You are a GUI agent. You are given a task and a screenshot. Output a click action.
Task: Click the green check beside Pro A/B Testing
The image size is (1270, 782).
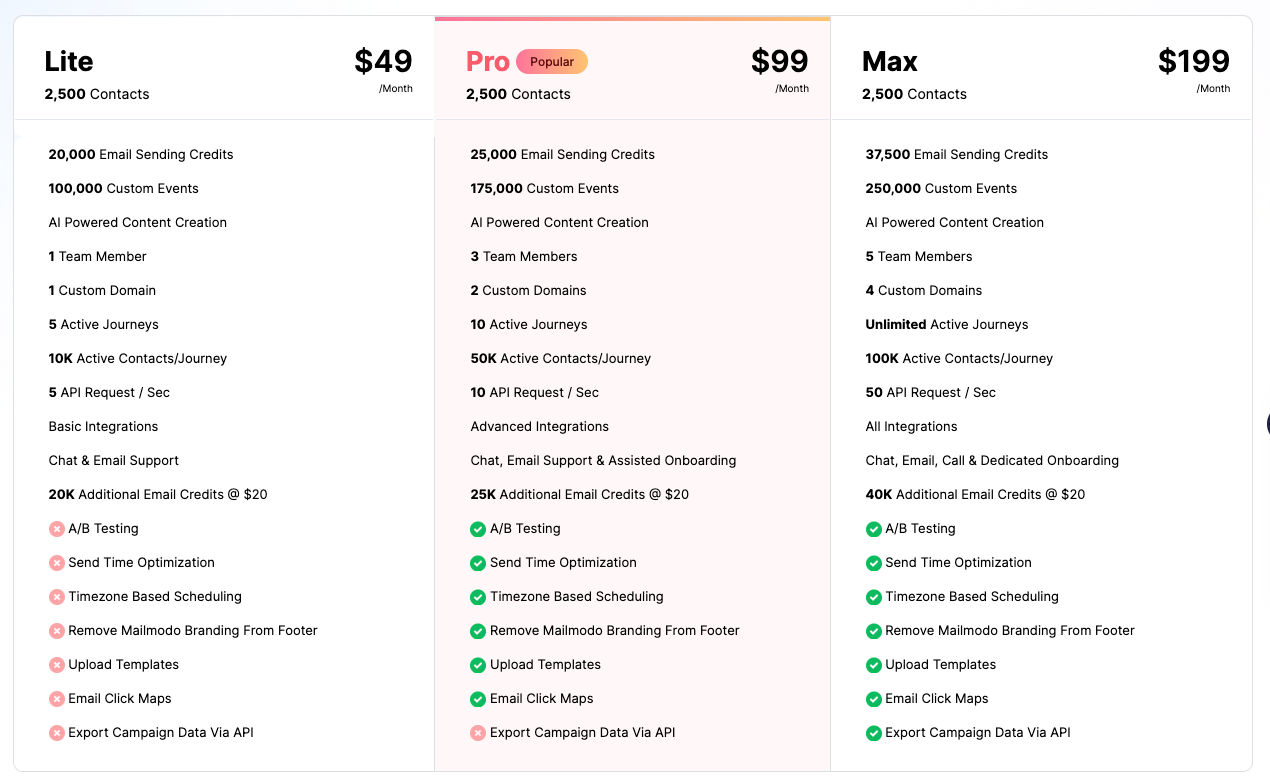[x=478, y=529]
